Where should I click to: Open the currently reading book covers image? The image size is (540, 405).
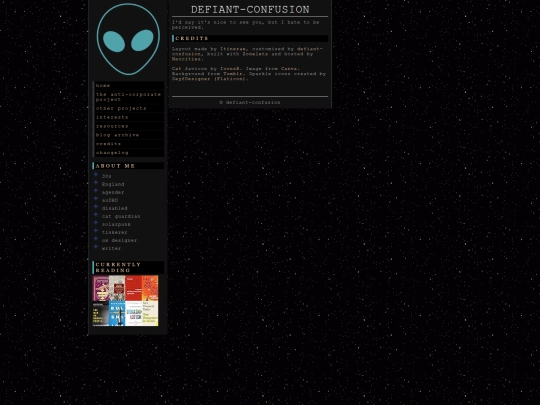pyautogui.click(x=125, y=301)
